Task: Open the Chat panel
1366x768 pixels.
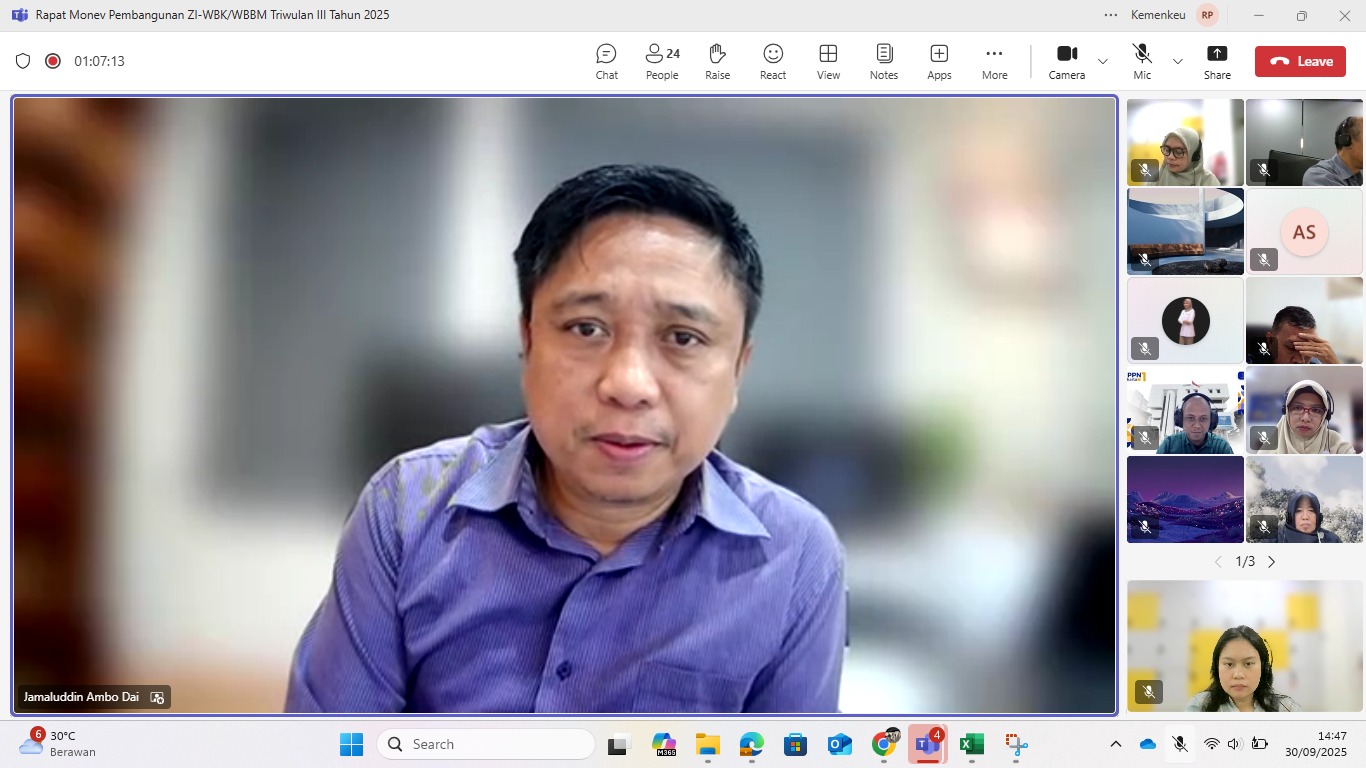Action: pos(606,61)
